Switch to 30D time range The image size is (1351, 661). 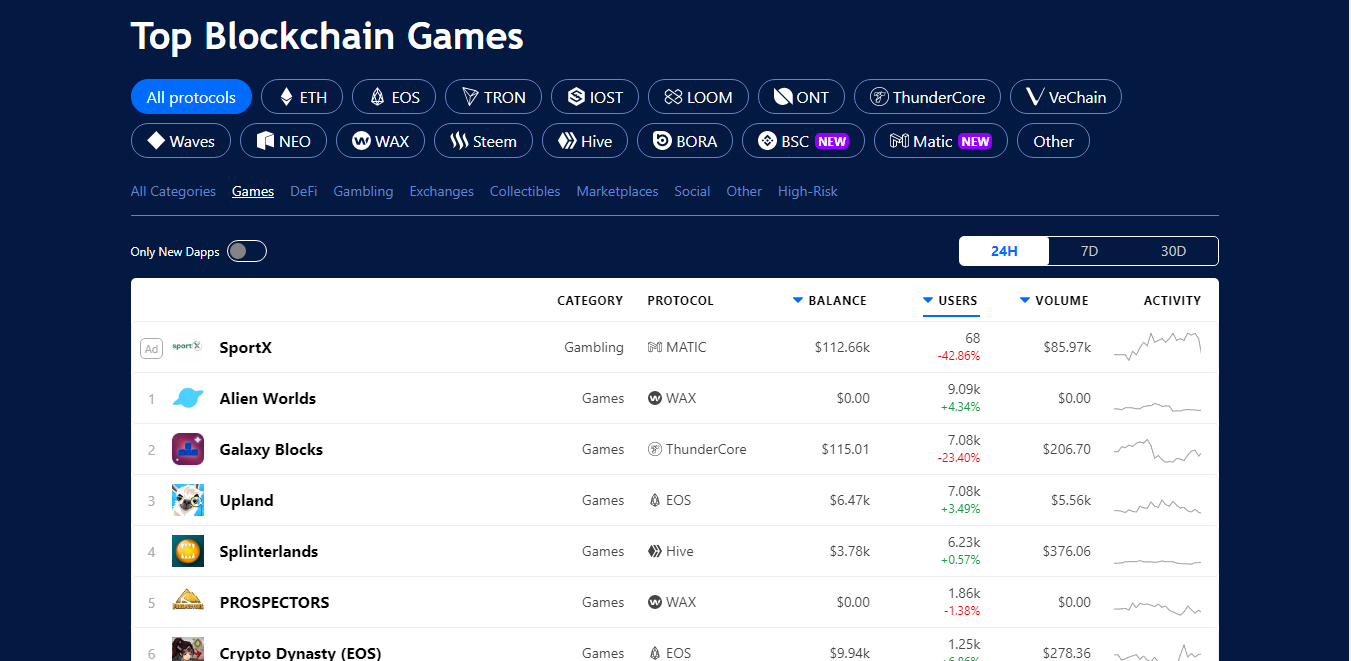[x=1173, y=251]
